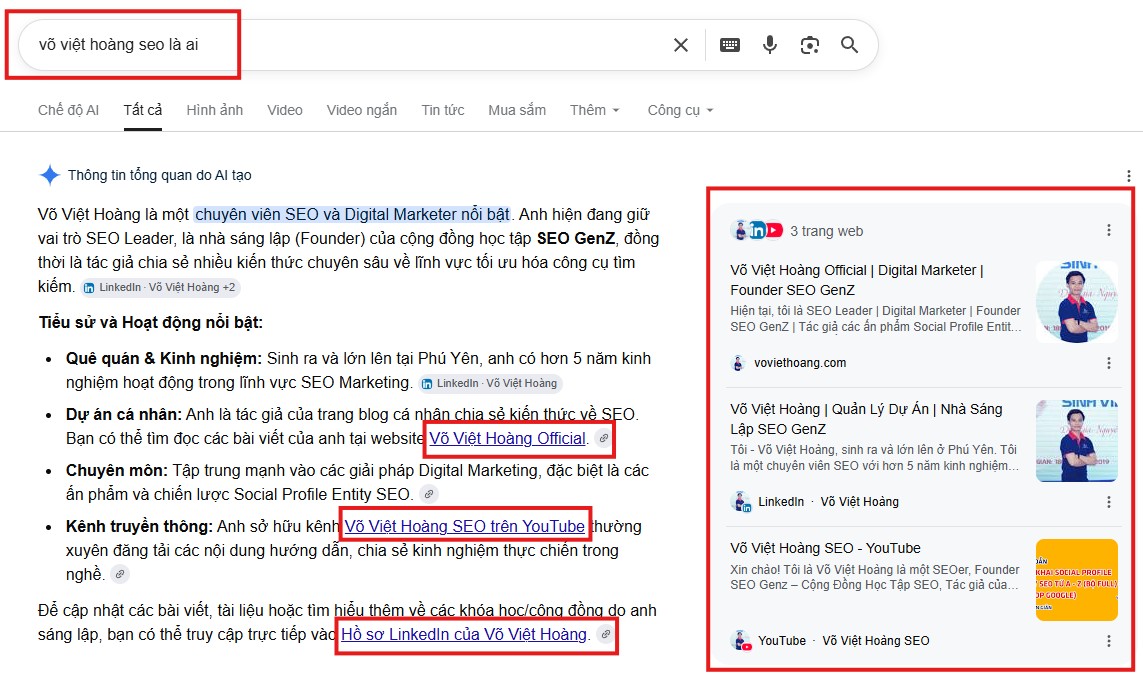This screenshot has height=680, width=1143.
Task: Switch to Chế độ AI tab
Action: pos(69,110)
